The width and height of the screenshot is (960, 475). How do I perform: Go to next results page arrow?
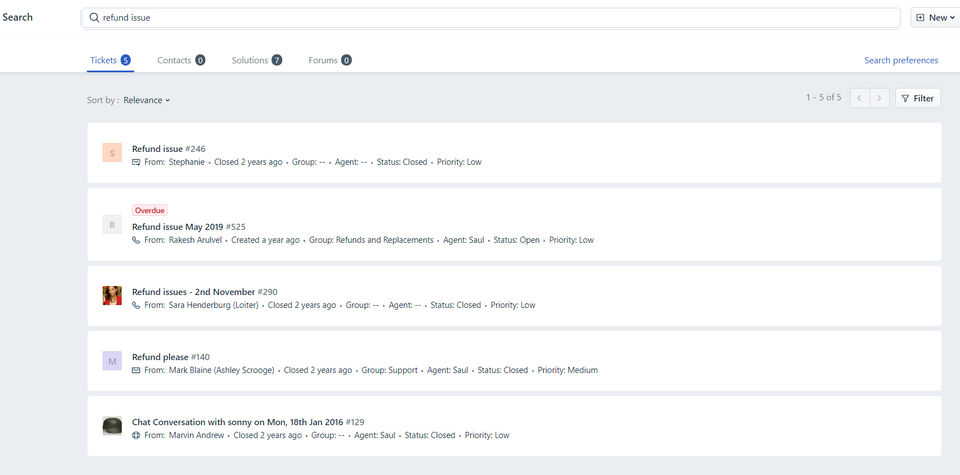[880, 98]
